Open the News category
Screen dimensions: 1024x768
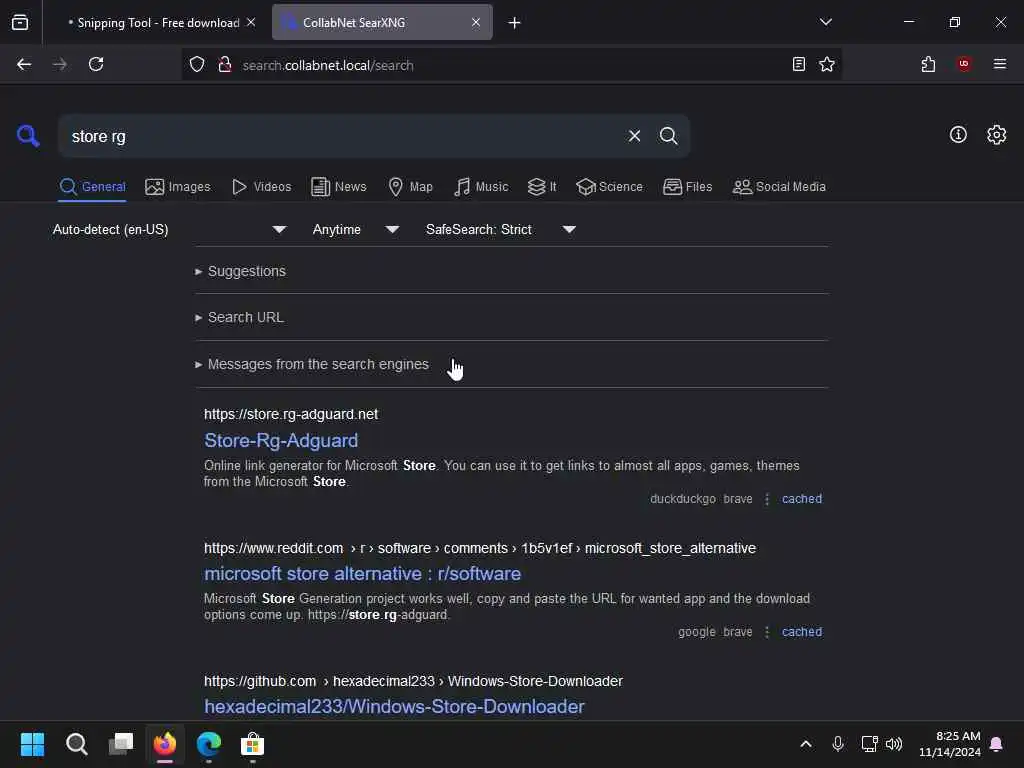coord(339,187)
